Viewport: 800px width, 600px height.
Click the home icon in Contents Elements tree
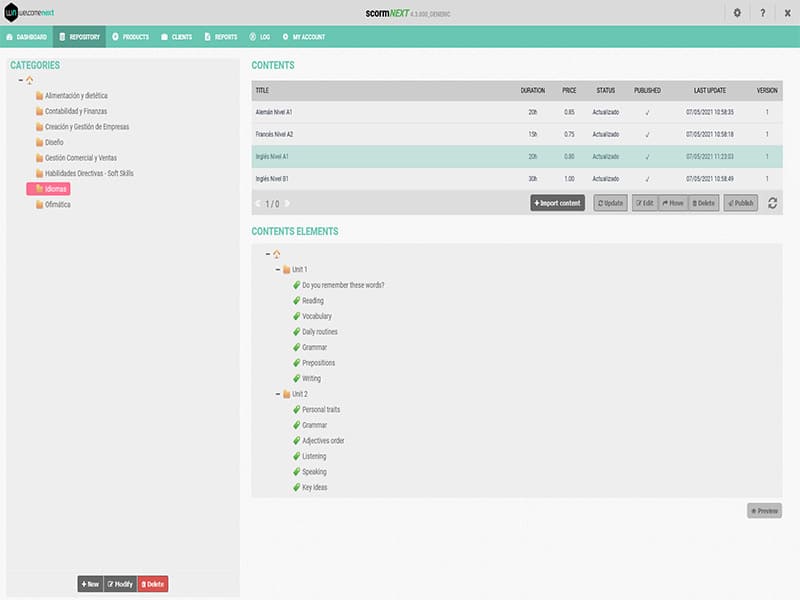[277, 254]
